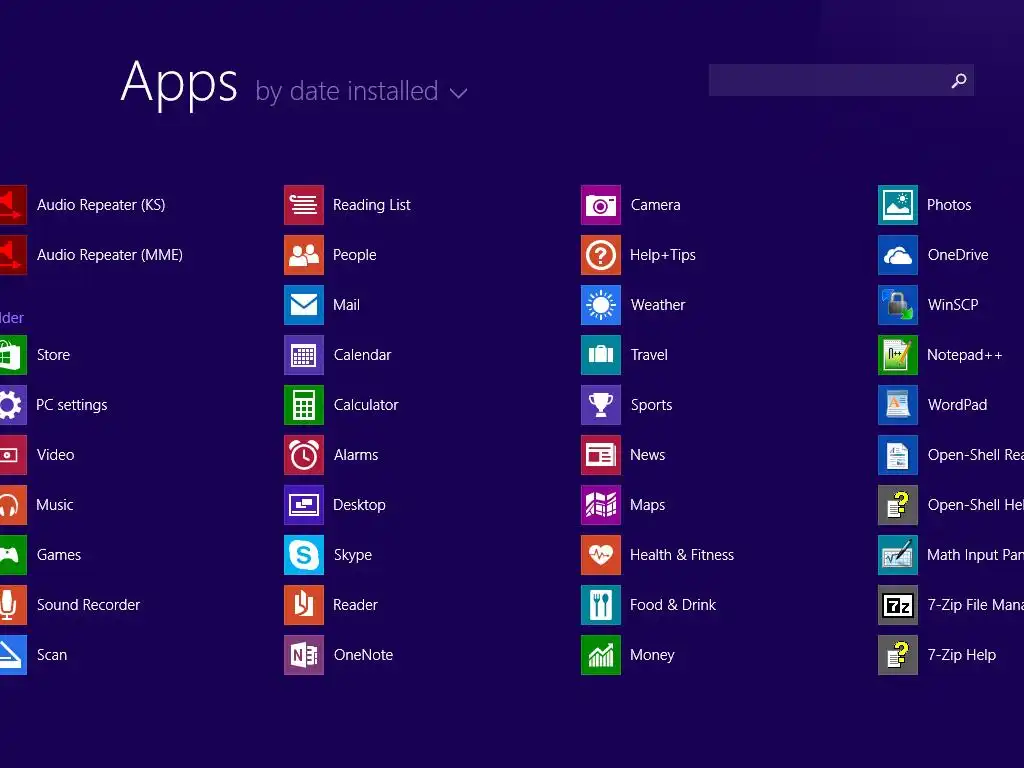
Task: Click the 'Health & Fitness' label
Action: point(682,554)
